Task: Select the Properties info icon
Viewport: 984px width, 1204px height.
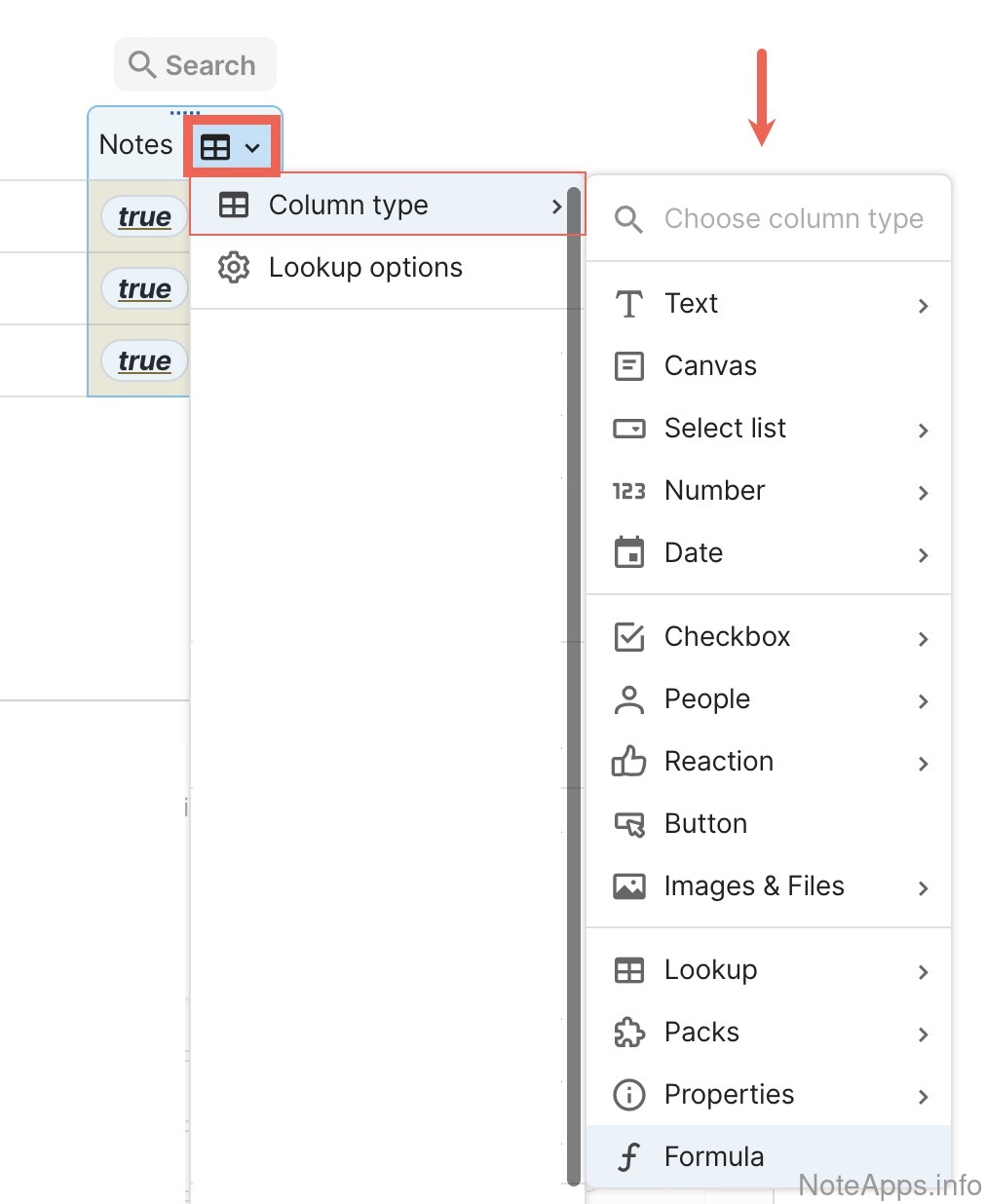Action: point(629,1095)
